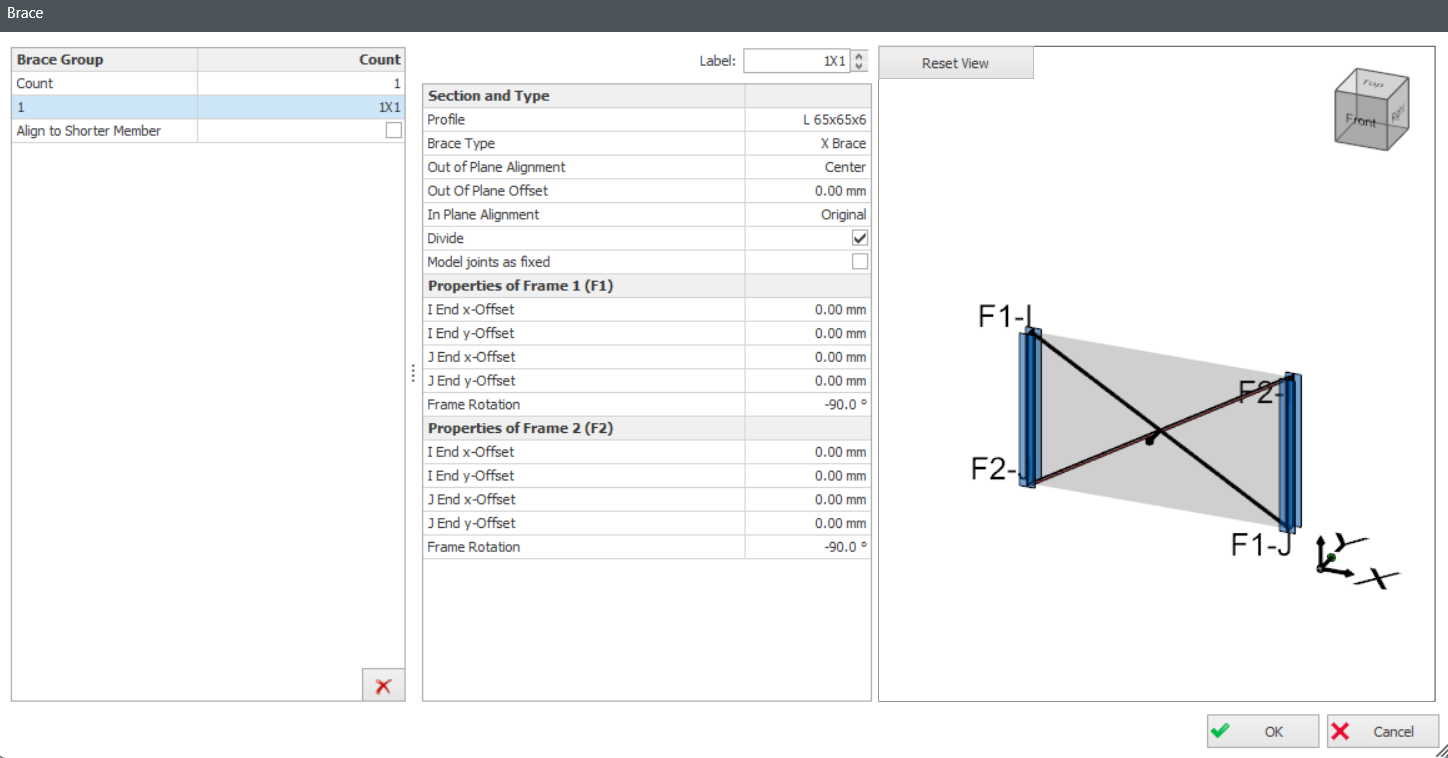
Task: Open In Plane Alignment Original value
Action: click(807, 215)
